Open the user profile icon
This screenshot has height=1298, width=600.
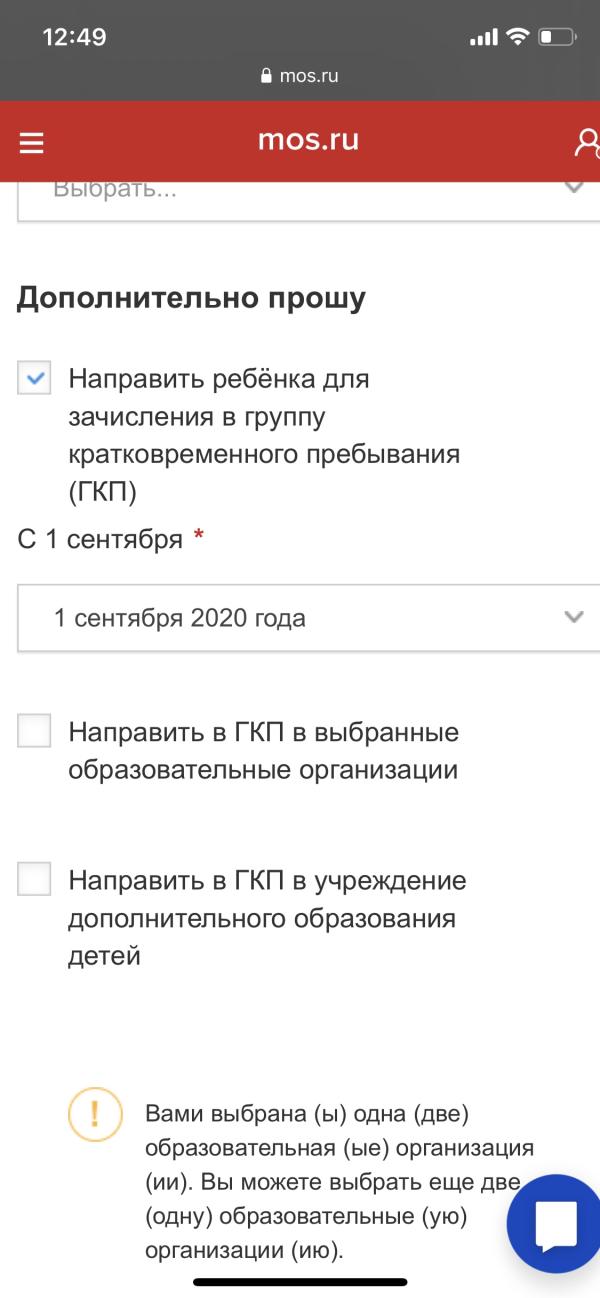coord(588,141)
